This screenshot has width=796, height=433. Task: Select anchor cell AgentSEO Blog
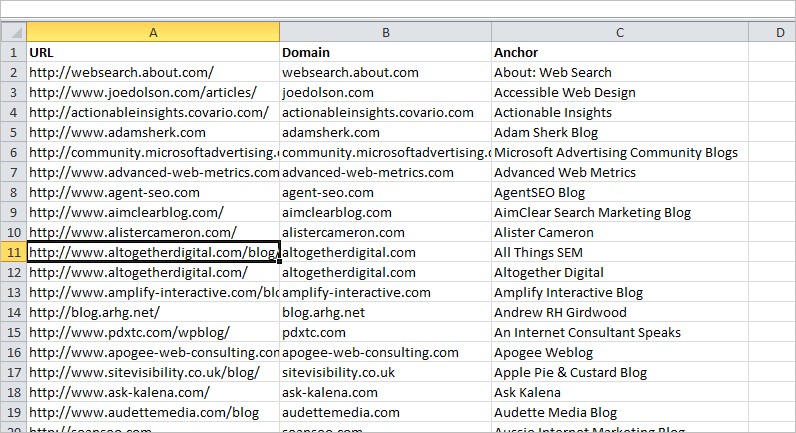click(620, 192)
